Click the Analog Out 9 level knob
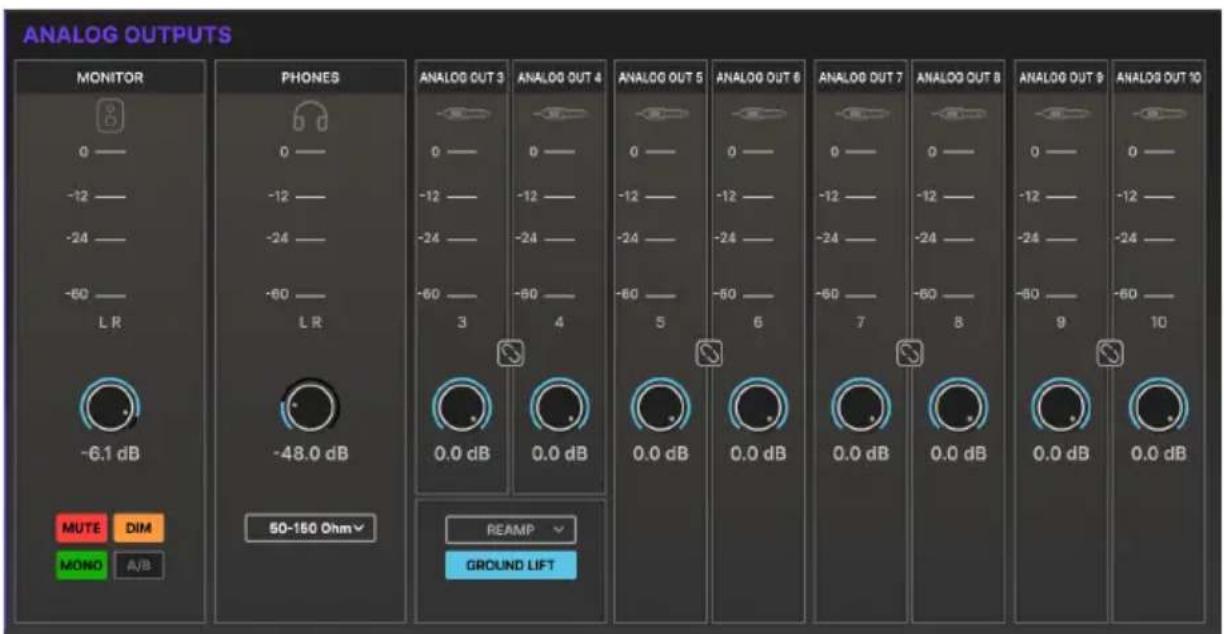This screenshot has height=634, width=1224. pos(1060,408)
